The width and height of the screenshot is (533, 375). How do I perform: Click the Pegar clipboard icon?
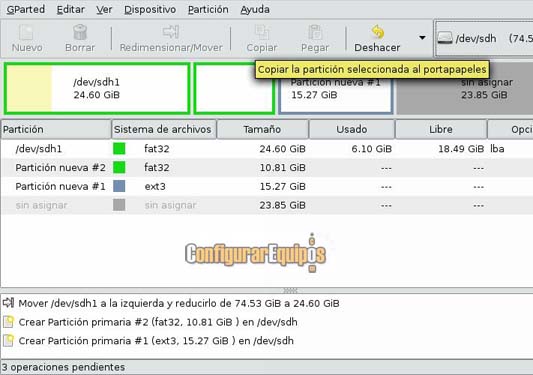coord(315,32)
